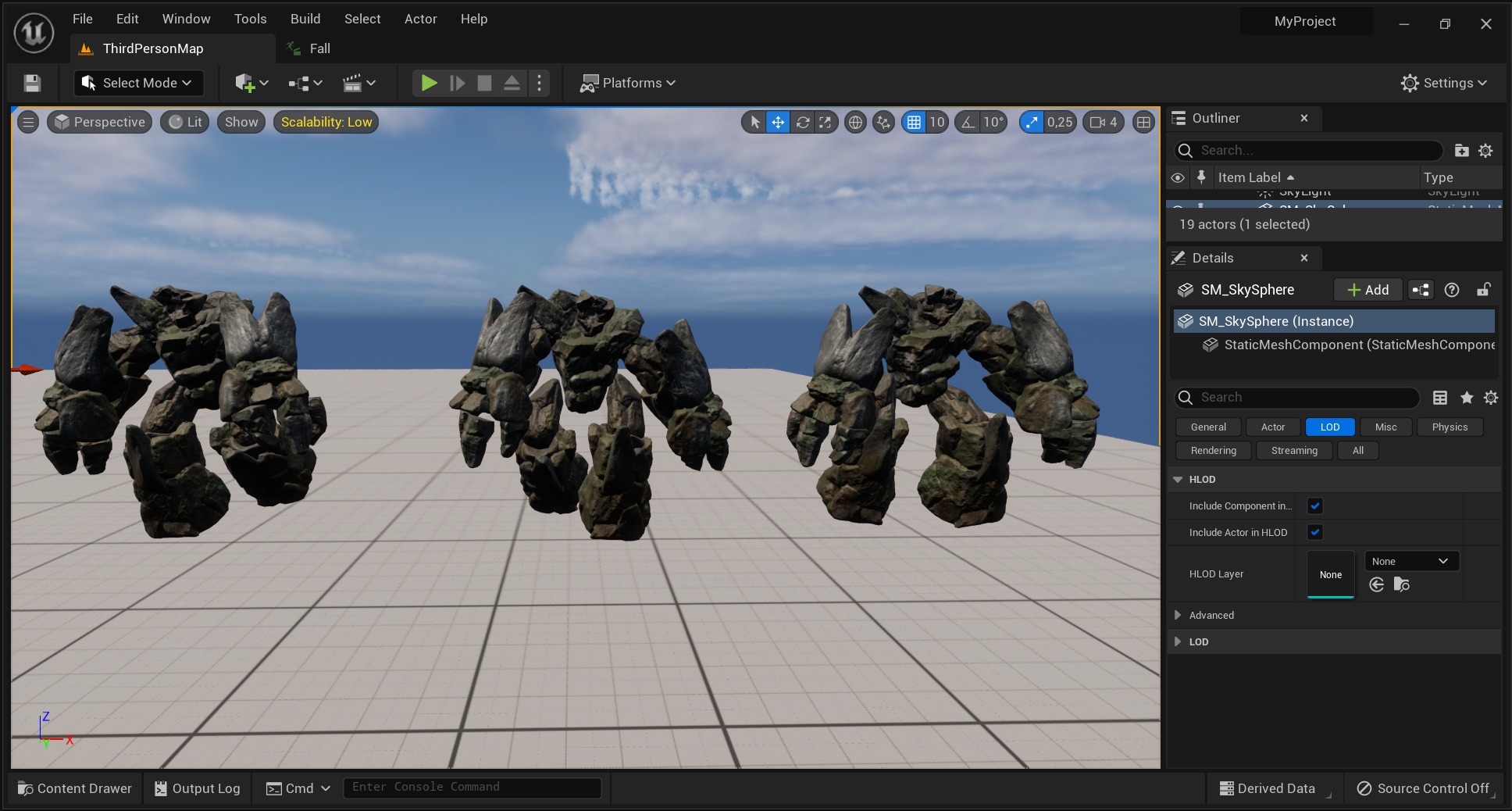This screenshot has height=811, width=1512.
Task: Select SM_SkySphere (Instance) row
Action: point(1334,321)
